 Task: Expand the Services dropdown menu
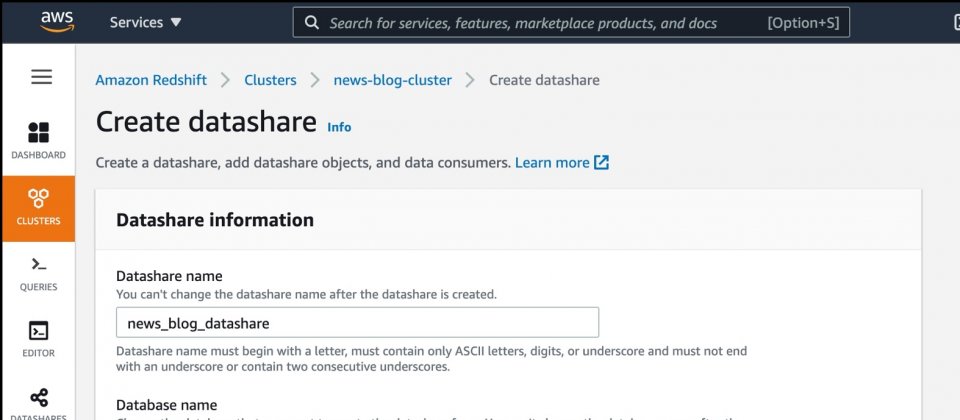coord(146,23)
